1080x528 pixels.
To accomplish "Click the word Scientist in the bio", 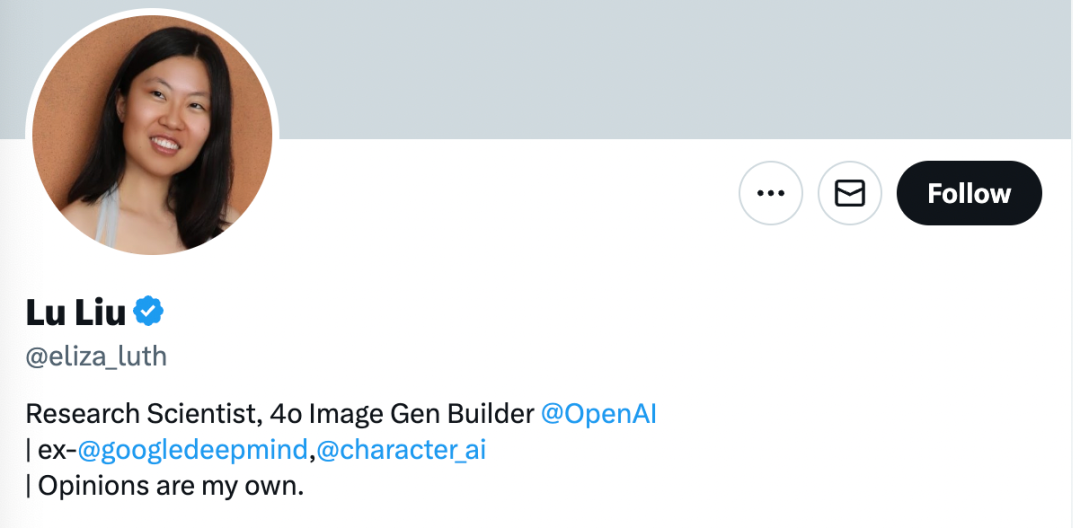I will point(206,414).
